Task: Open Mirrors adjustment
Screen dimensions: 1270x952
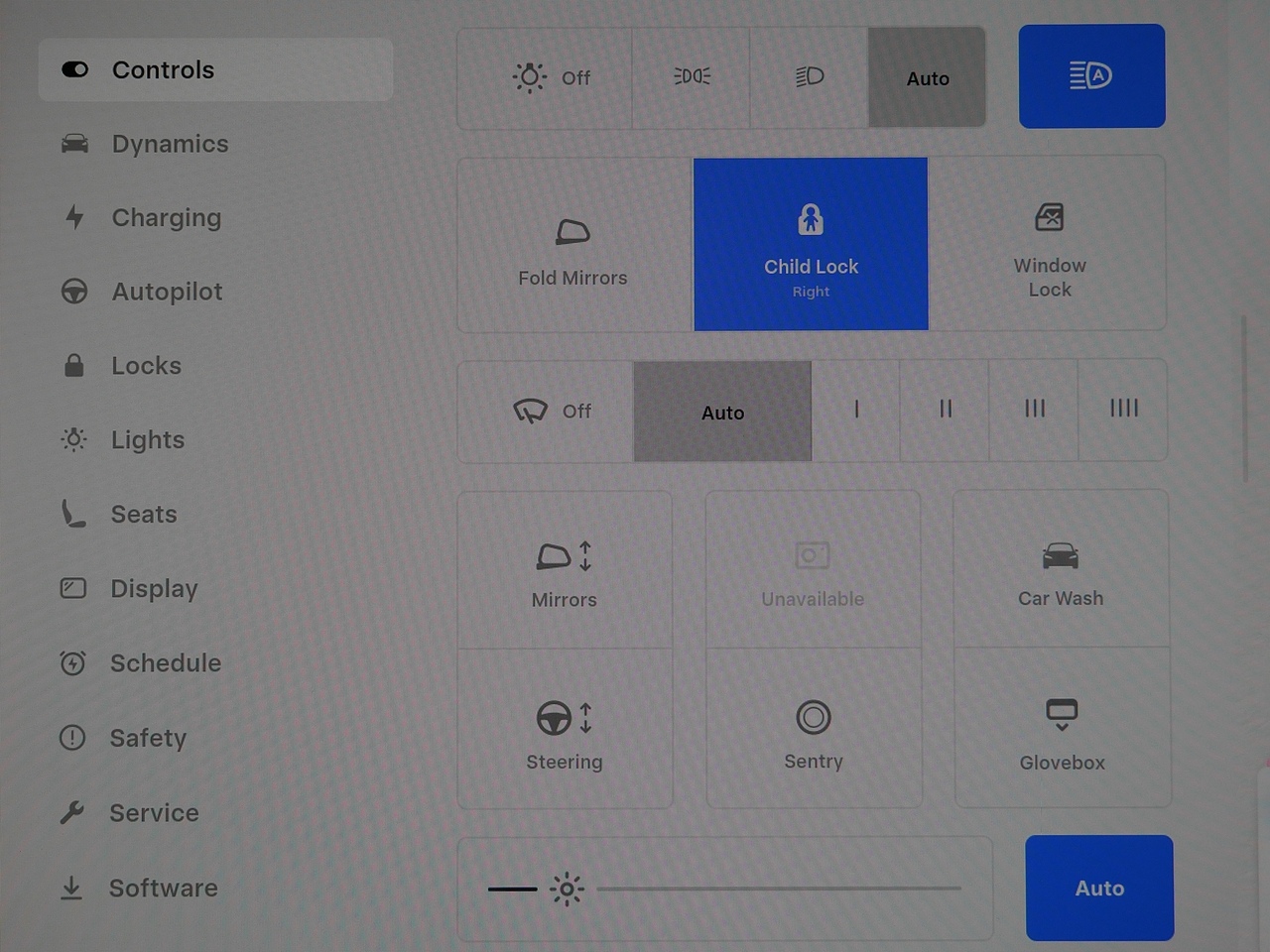Action: point(565,571)
